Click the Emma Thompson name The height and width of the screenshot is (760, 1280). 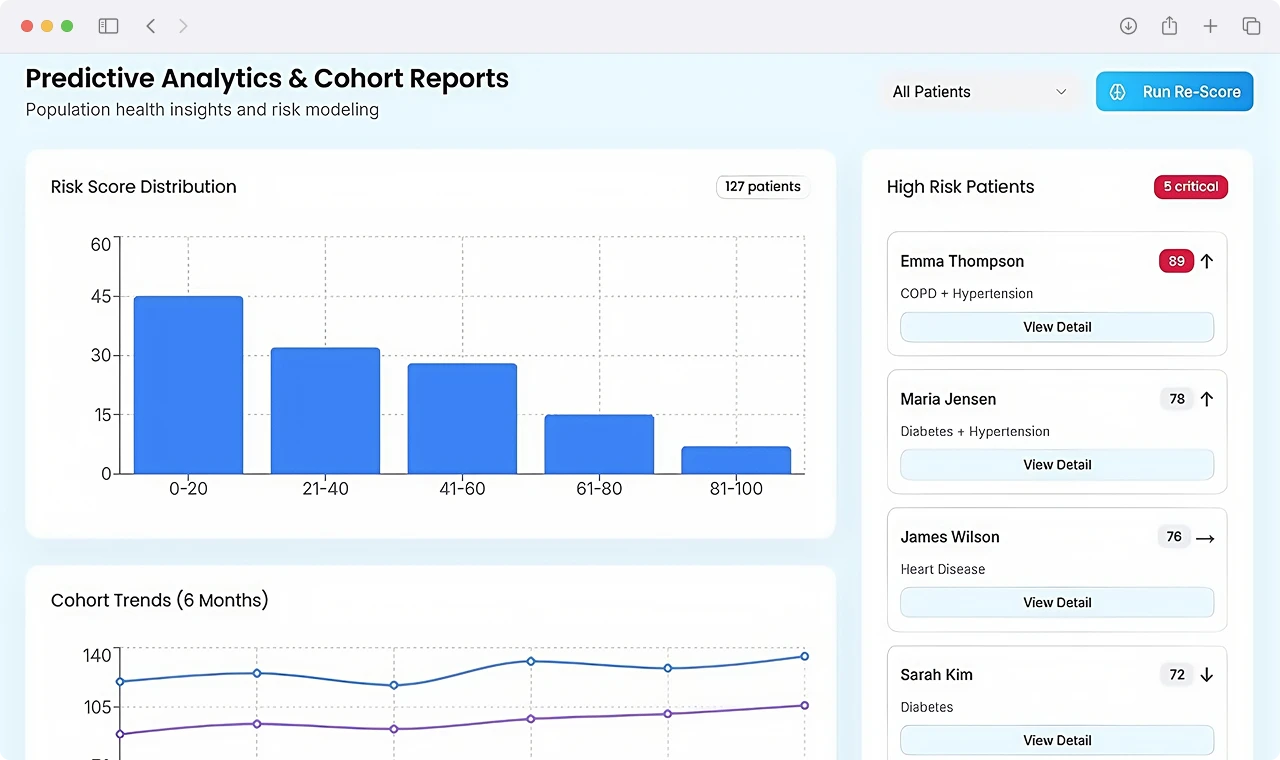[x=962, y=261]
